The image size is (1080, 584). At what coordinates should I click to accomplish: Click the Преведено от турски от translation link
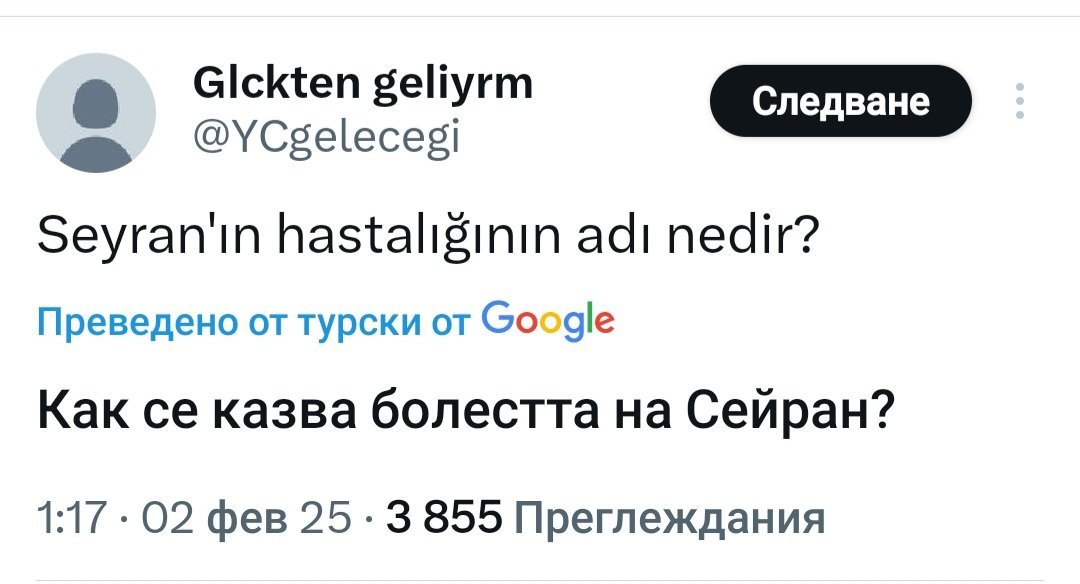tap(254, 322)
